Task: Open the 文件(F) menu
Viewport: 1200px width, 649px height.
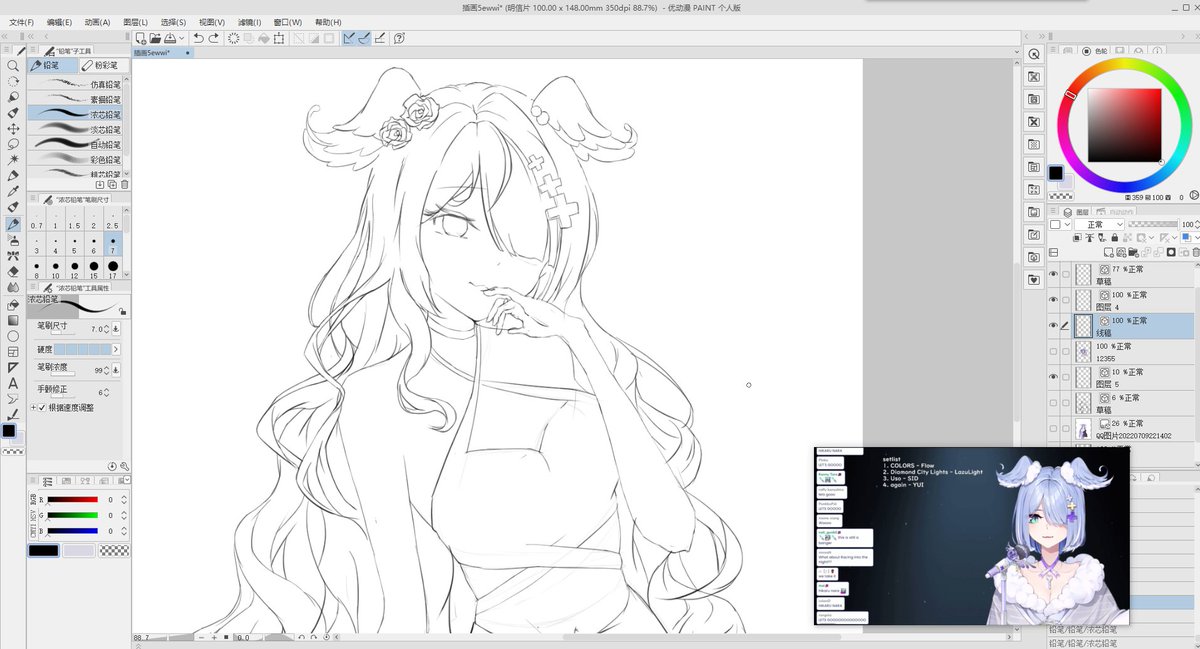Action: pos(21,21)
